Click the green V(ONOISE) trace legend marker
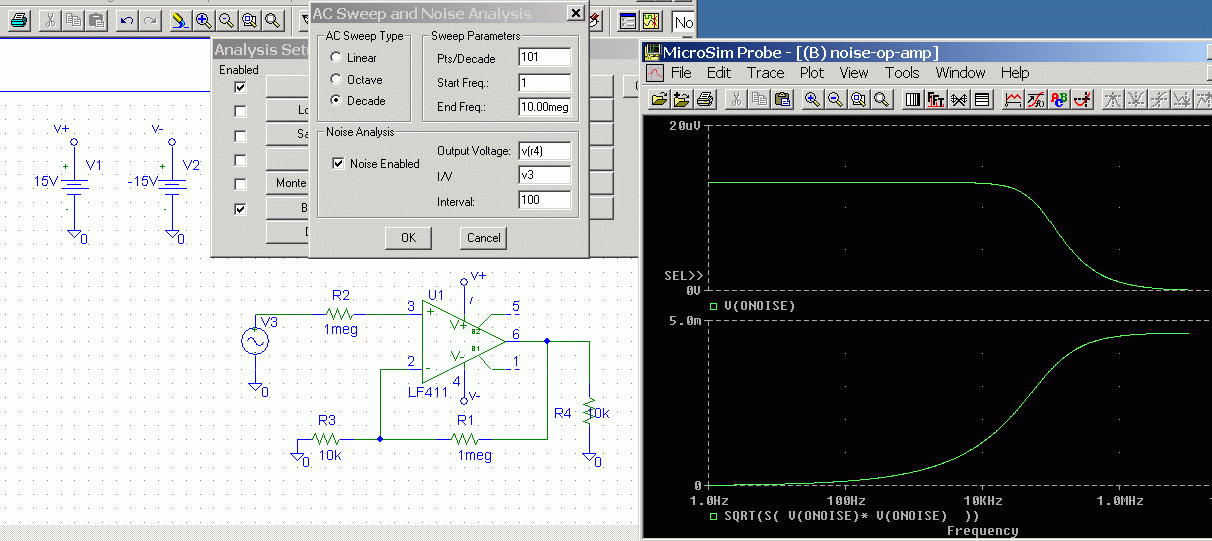 (713, 306)
